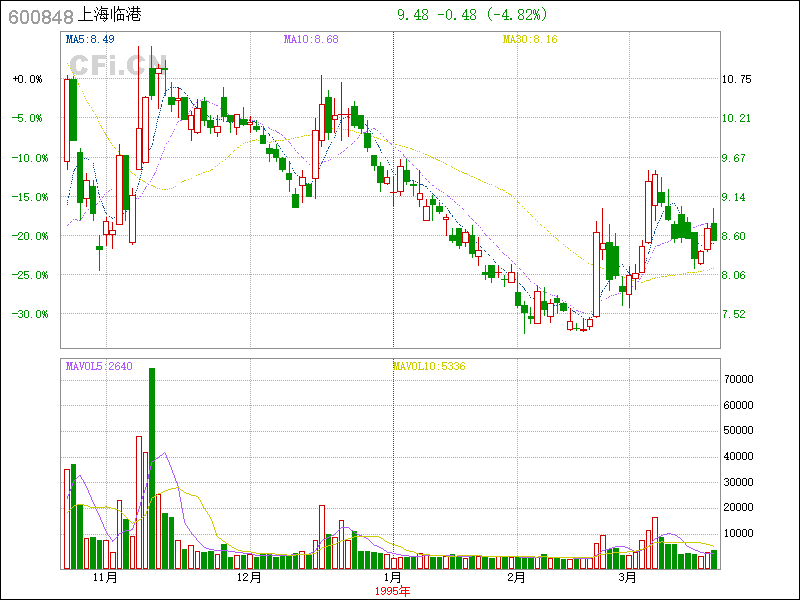
Task: Click the 10.75 price axis label
Action: point(736,79)
